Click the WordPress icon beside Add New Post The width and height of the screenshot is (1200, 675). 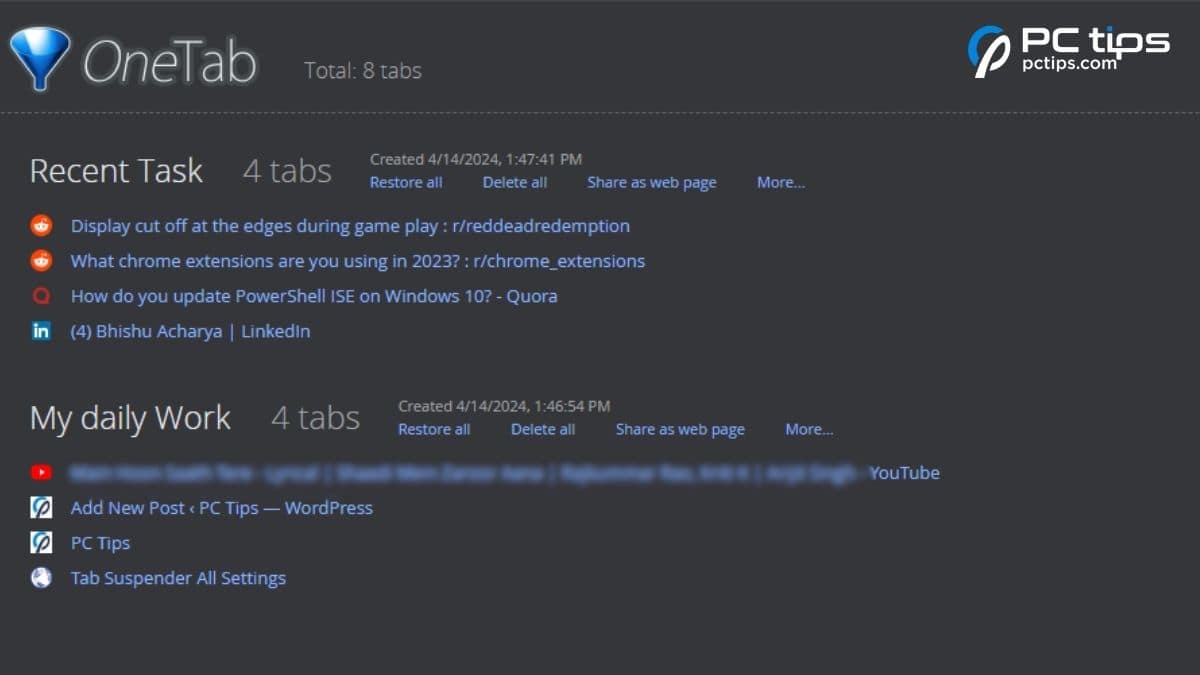pyautogui.click(x=41, y=507)
